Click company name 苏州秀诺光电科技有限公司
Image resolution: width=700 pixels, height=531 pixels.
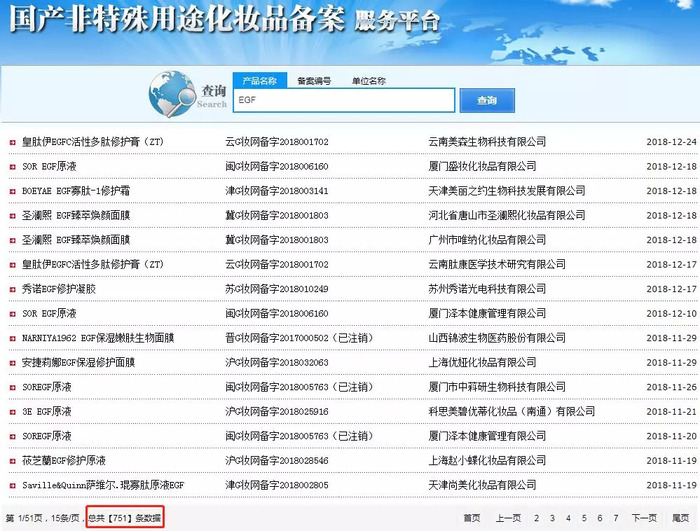coord(487,289)
